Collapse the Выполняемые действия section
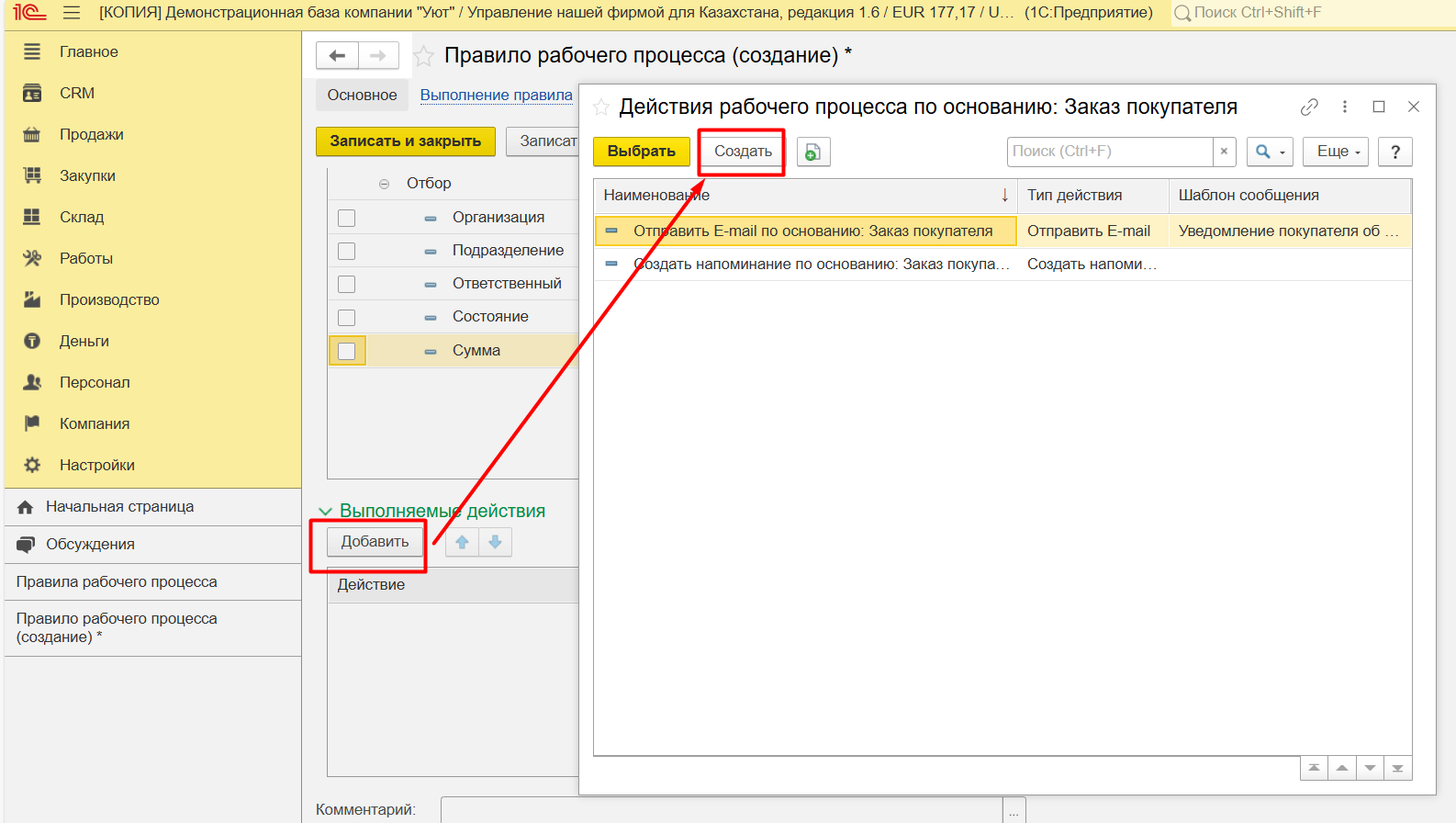The width and height of the screenshot is (1456, 823). 325,511
